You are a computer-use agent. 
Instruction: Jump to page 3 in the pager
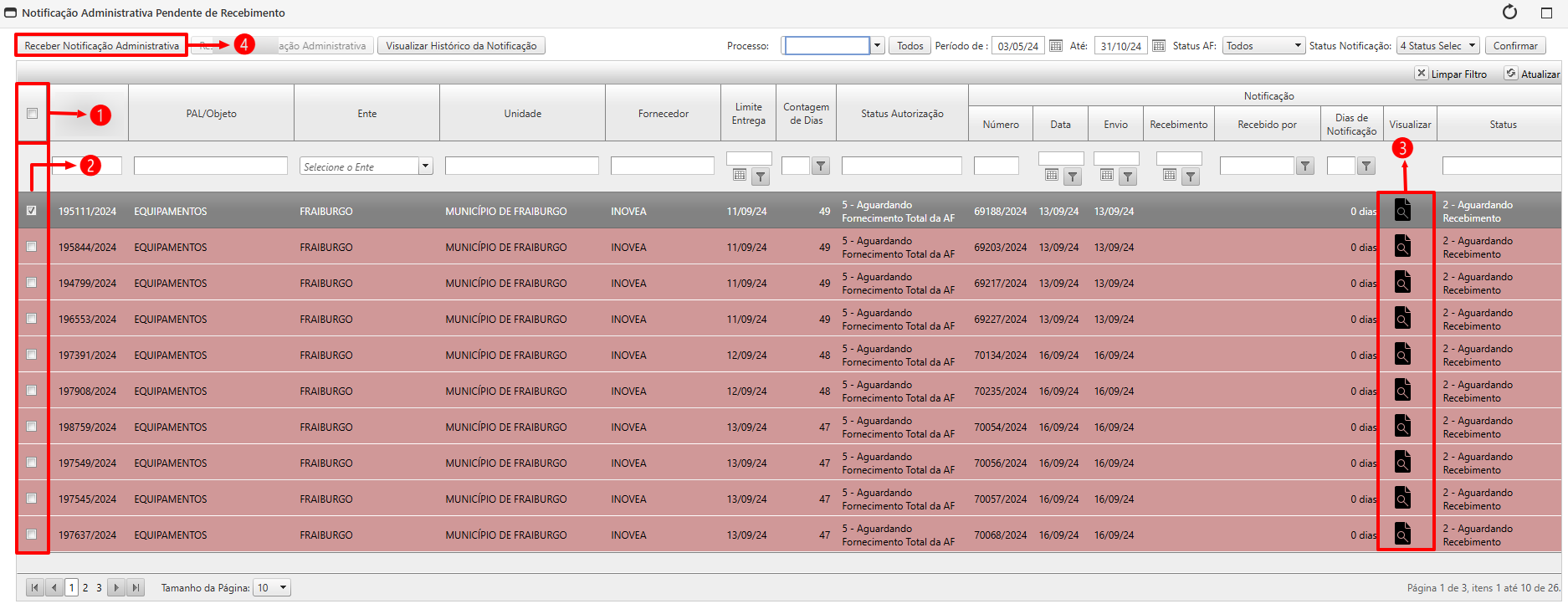99,588
